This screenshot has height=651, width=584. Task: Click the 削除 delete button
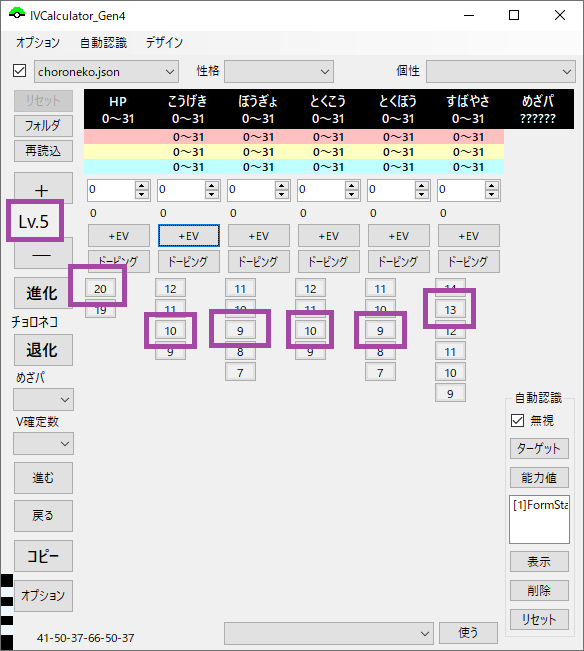(x=539, y=590)
